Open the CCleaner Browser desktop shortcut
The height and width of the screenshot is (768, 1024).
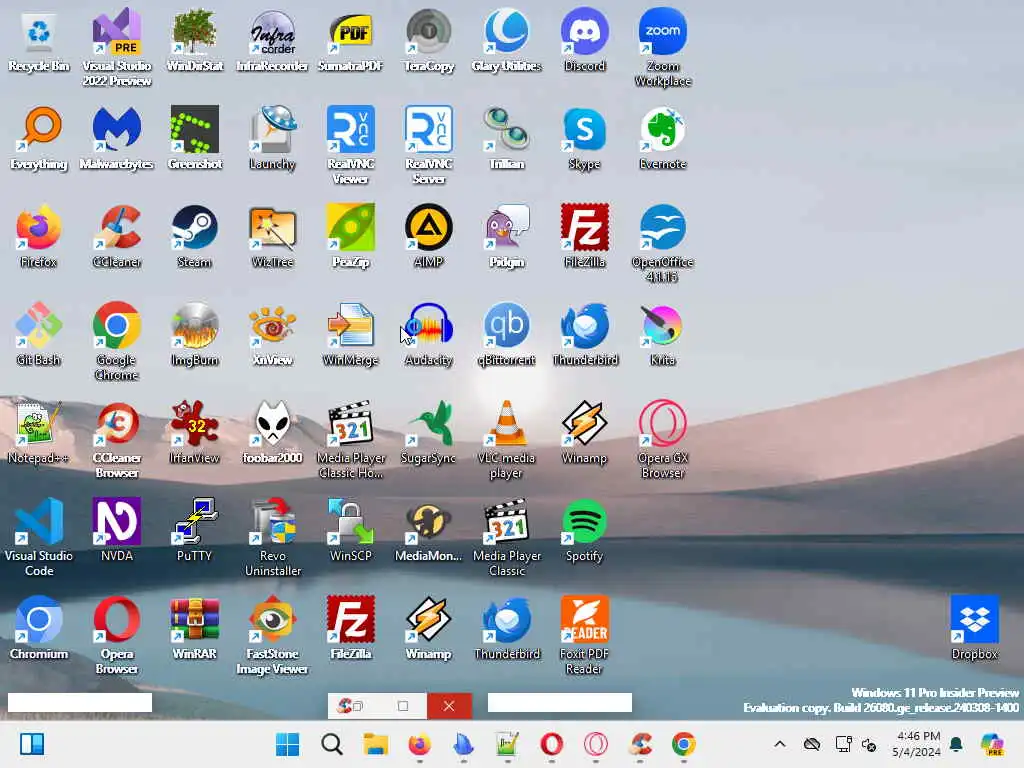pos(116,439)
